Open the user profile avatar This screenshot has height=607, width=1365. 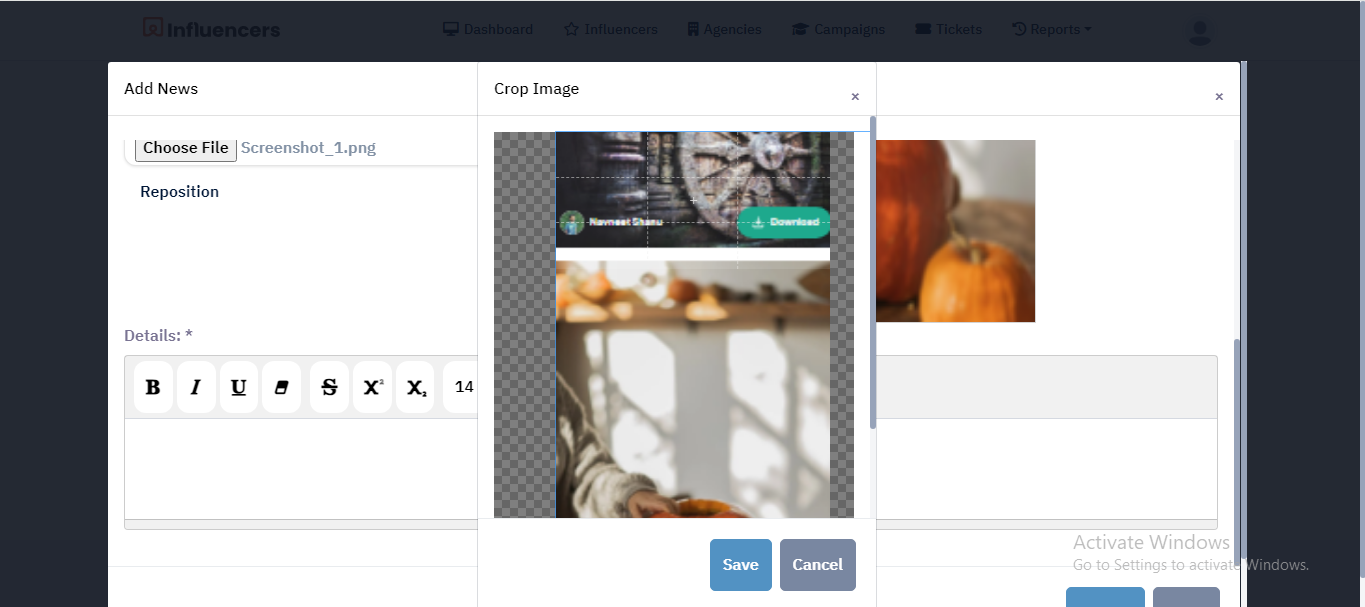click(1199, 30)
